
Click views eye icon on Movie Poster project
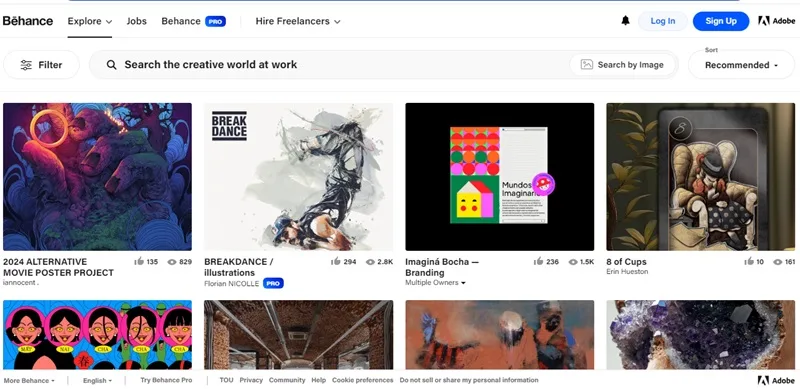(172, 262)
